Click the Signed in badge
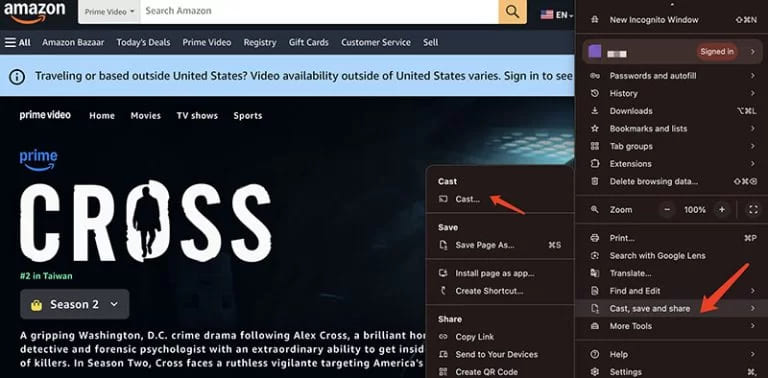 point(717,51)
